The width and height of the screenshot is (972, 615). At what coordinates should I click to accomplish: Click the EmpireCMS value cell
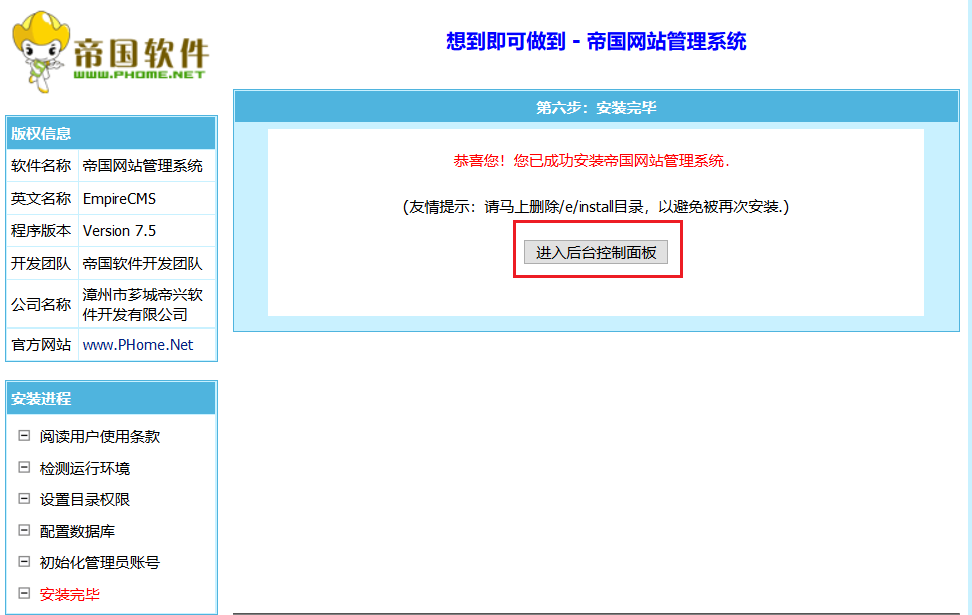[147, 198]
